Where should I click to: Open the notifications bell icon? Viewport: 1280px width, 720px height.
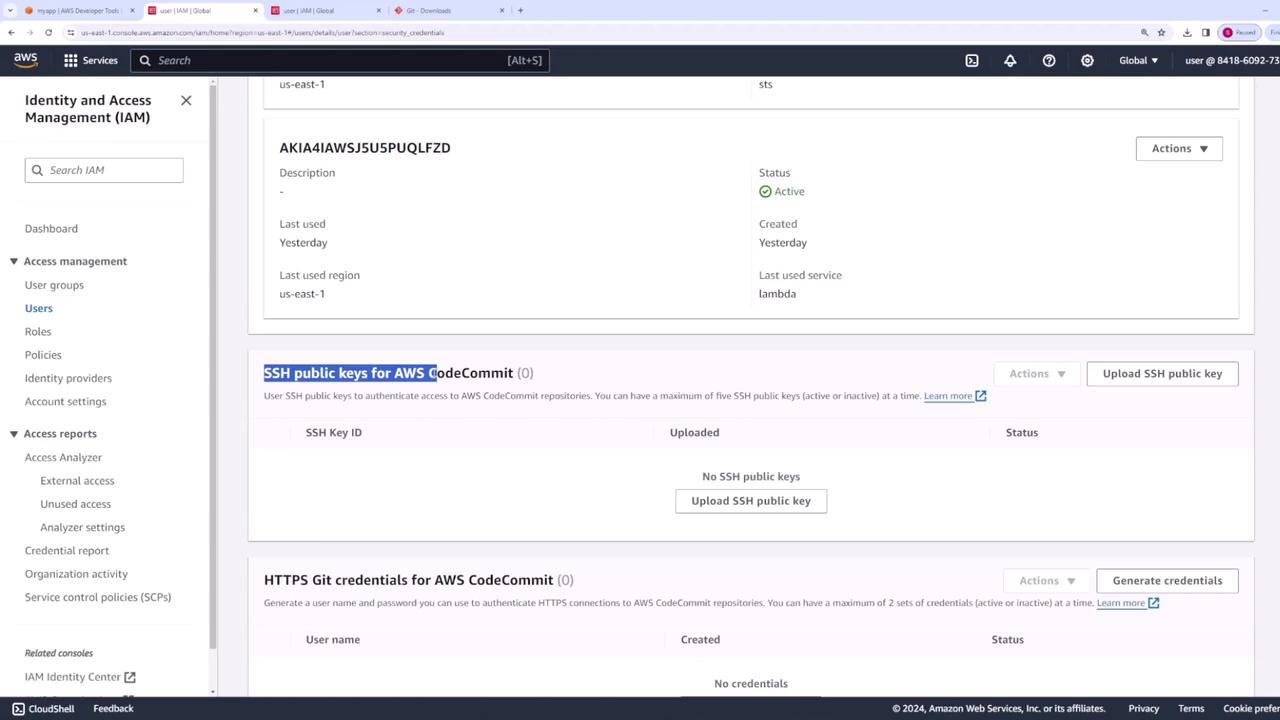pos(1010,60)
